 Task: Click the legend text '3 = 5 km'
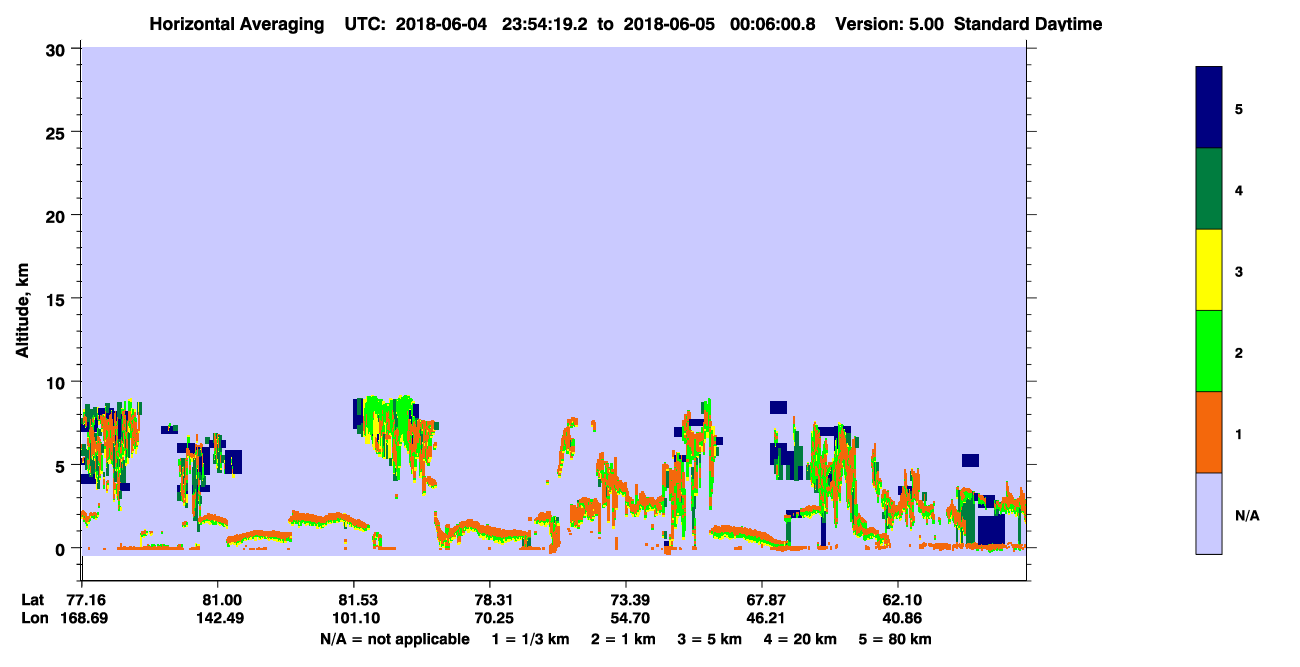tap(710, 639)
